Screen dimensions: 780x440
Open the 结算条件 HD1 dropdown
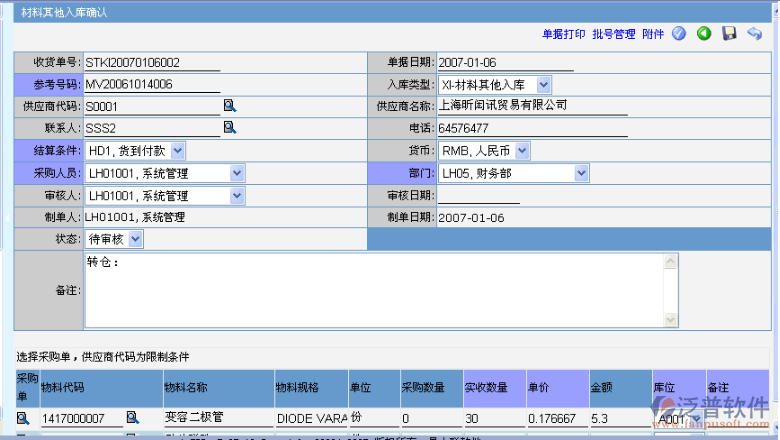click(177, 150)
